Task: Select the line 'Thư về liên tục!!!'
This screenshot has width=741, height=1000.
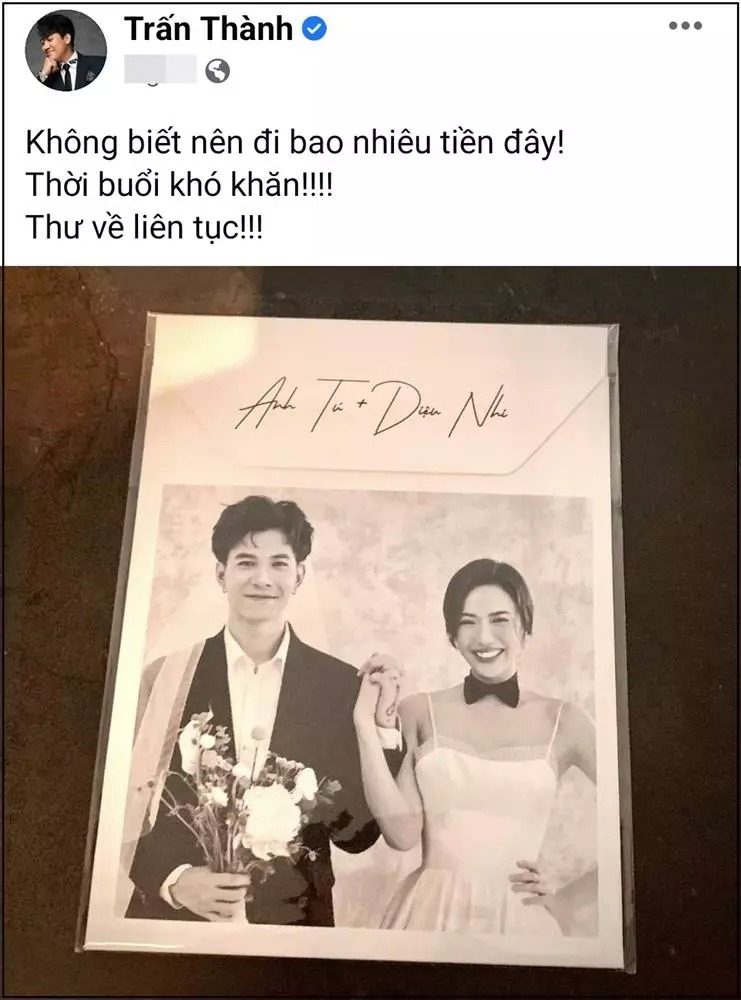Action: pos(144,228)
